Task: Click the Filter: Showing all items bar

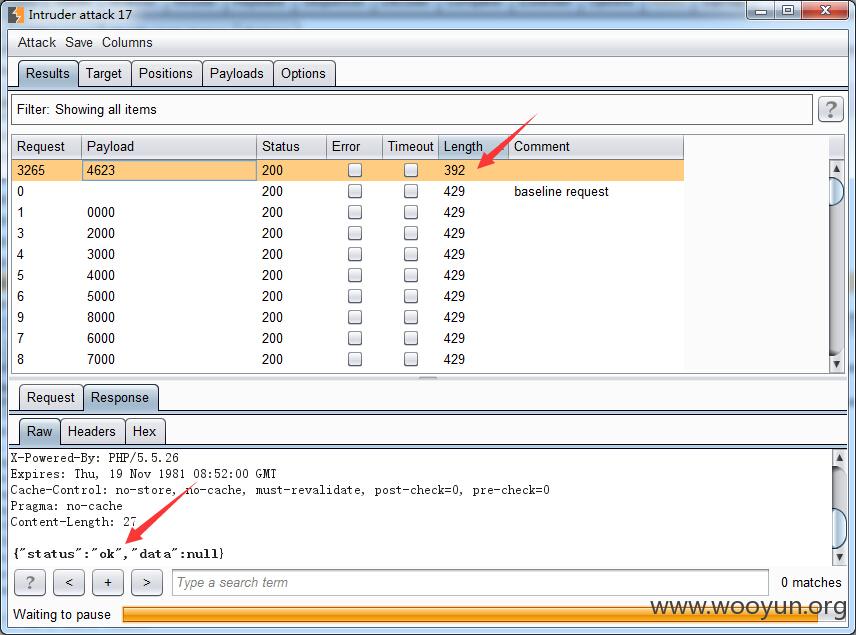Action: click(412, 109)
